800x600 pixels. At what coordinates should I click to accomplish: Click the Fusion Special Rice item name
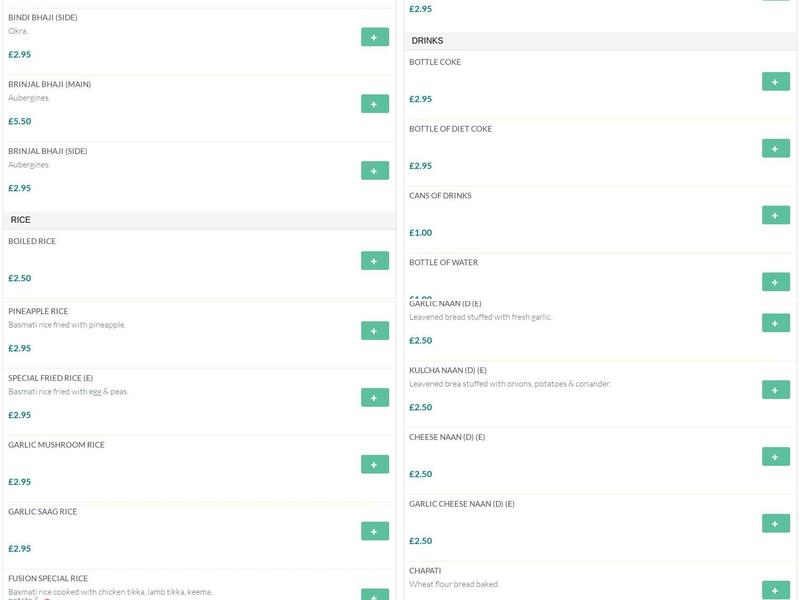click(48, 578)
